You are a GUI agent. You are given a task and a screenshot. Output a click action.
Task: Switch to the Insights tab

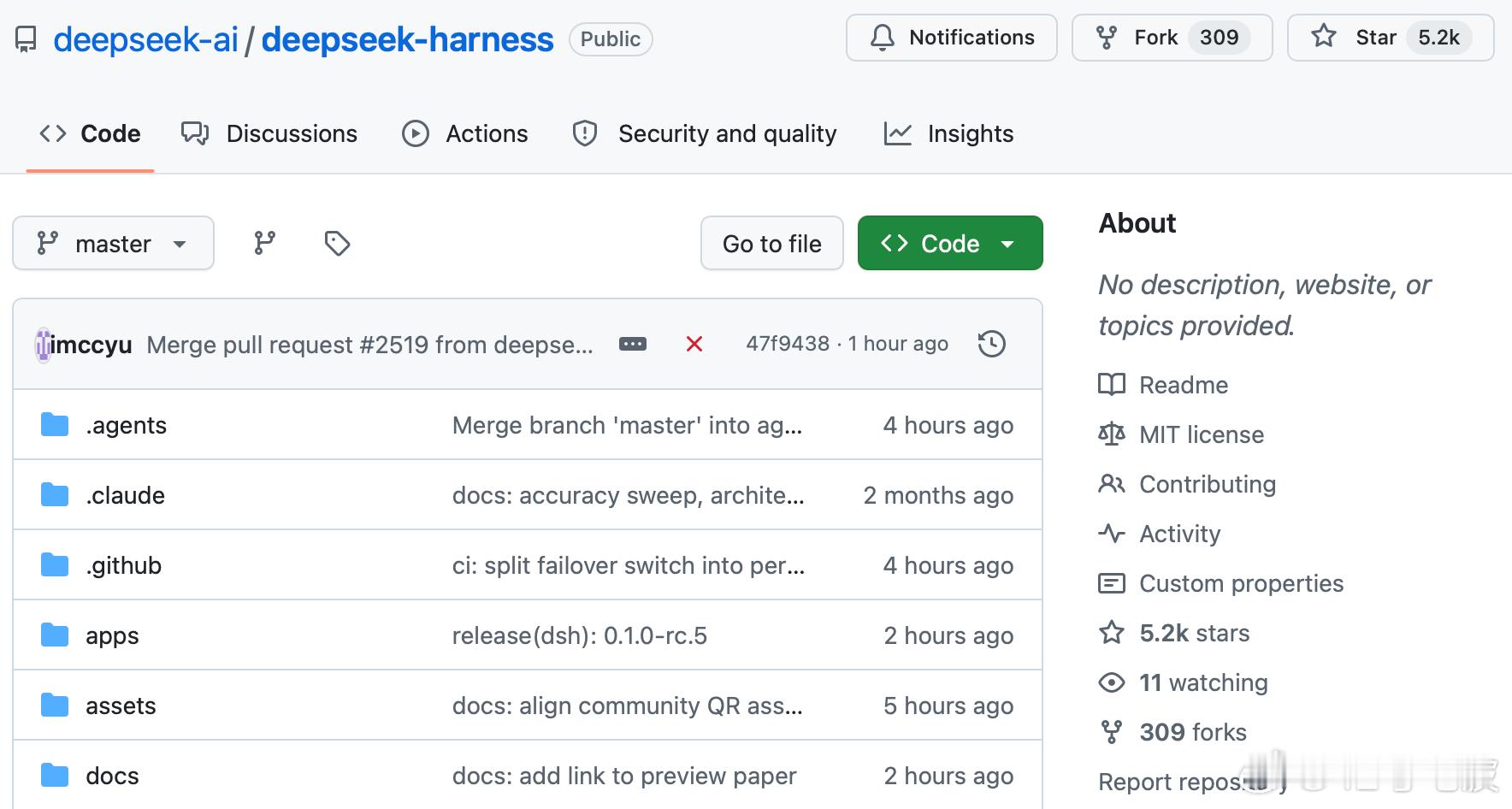pos(948,133)
